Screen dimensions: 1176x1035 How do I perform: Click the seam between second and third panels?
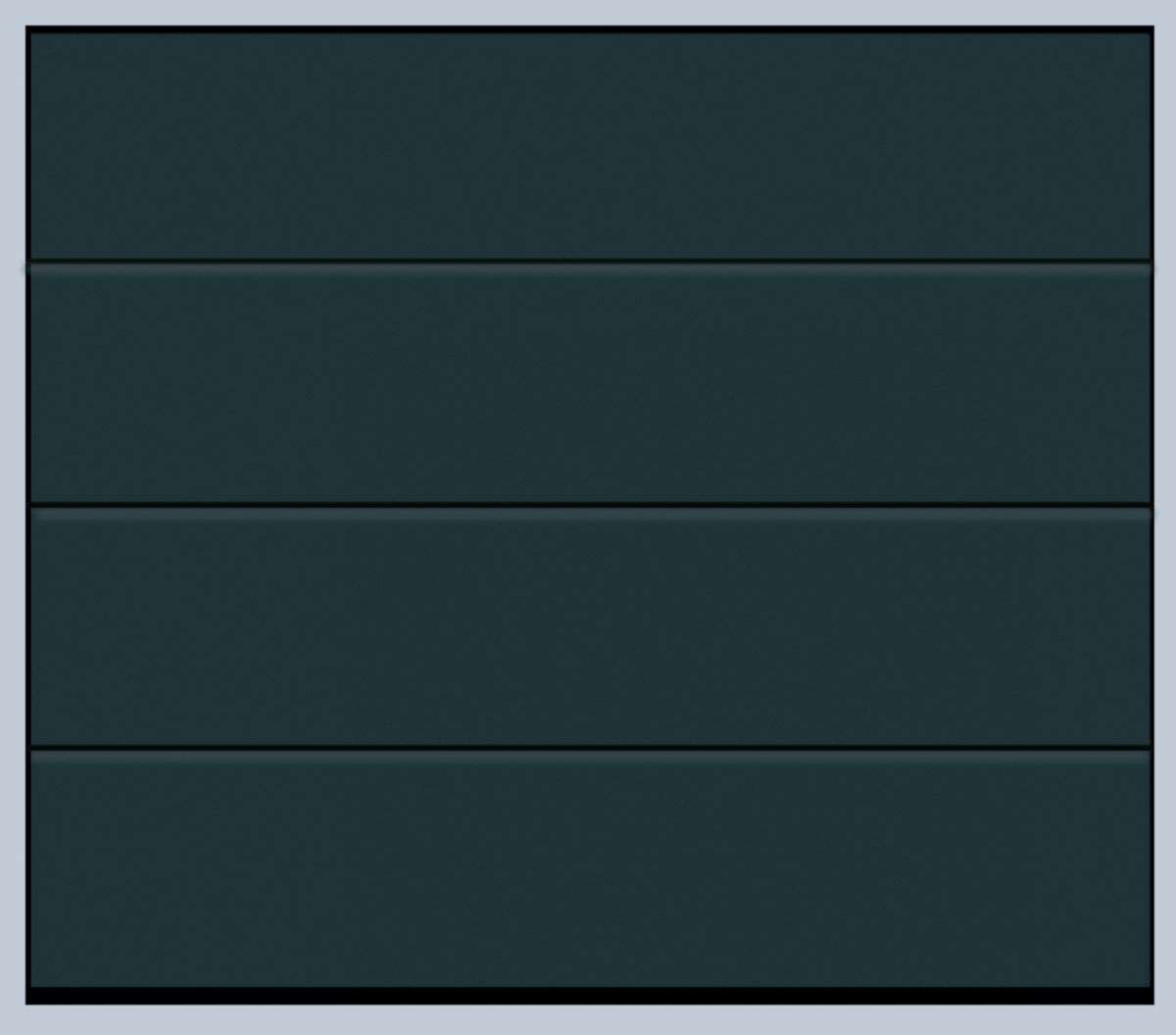590,505
